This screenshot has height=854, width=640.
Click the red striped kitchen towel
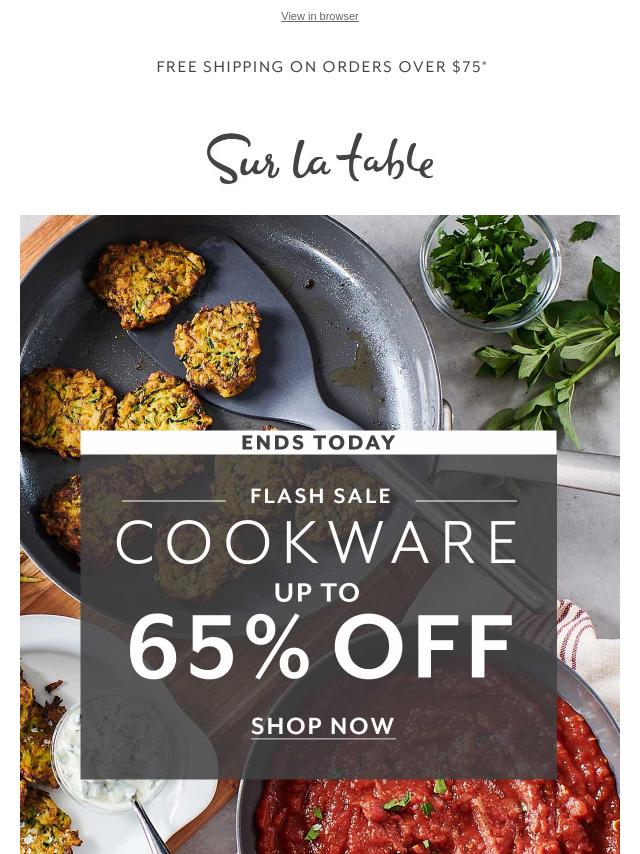click(586, 648)
